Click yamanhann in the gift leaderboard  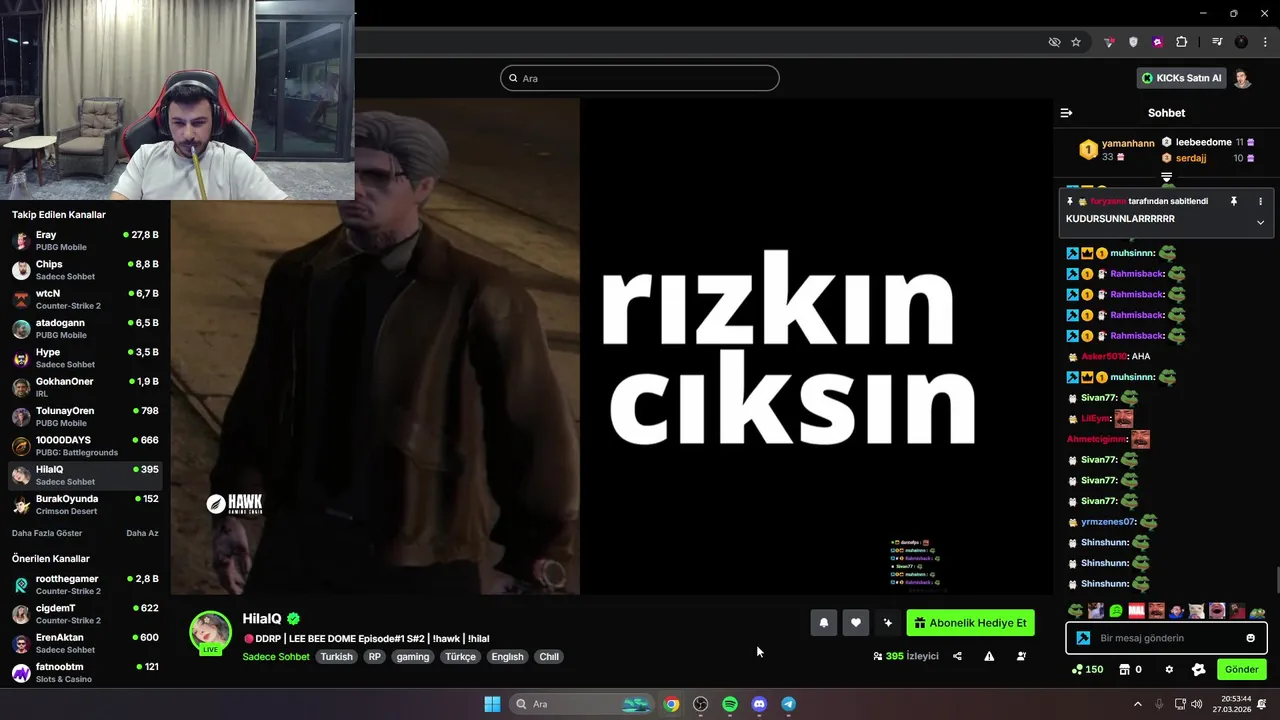pyautogui.click(x=1128, y=144)
